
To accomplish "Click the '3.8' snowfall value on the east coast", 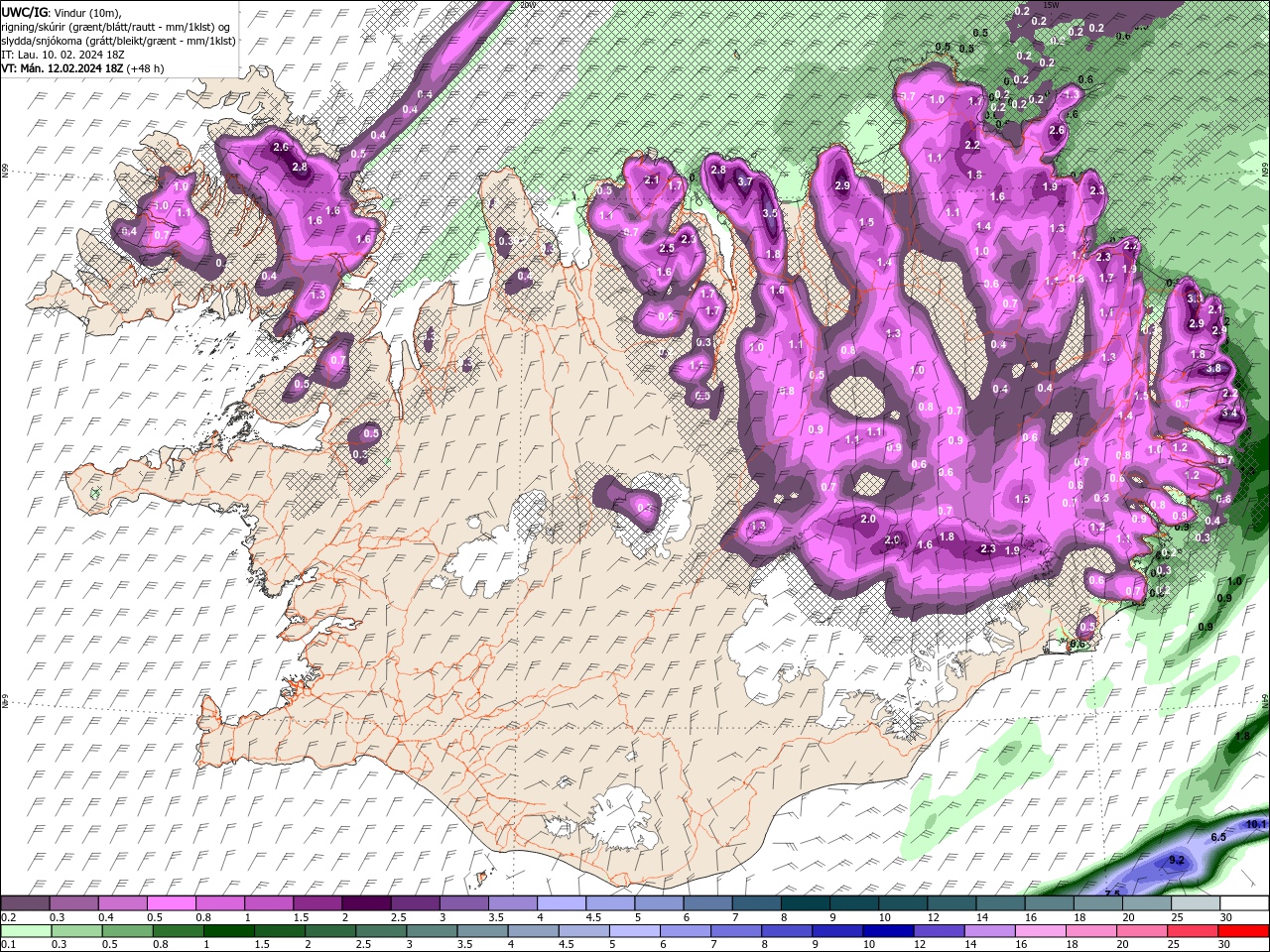I will [1212, 369].
